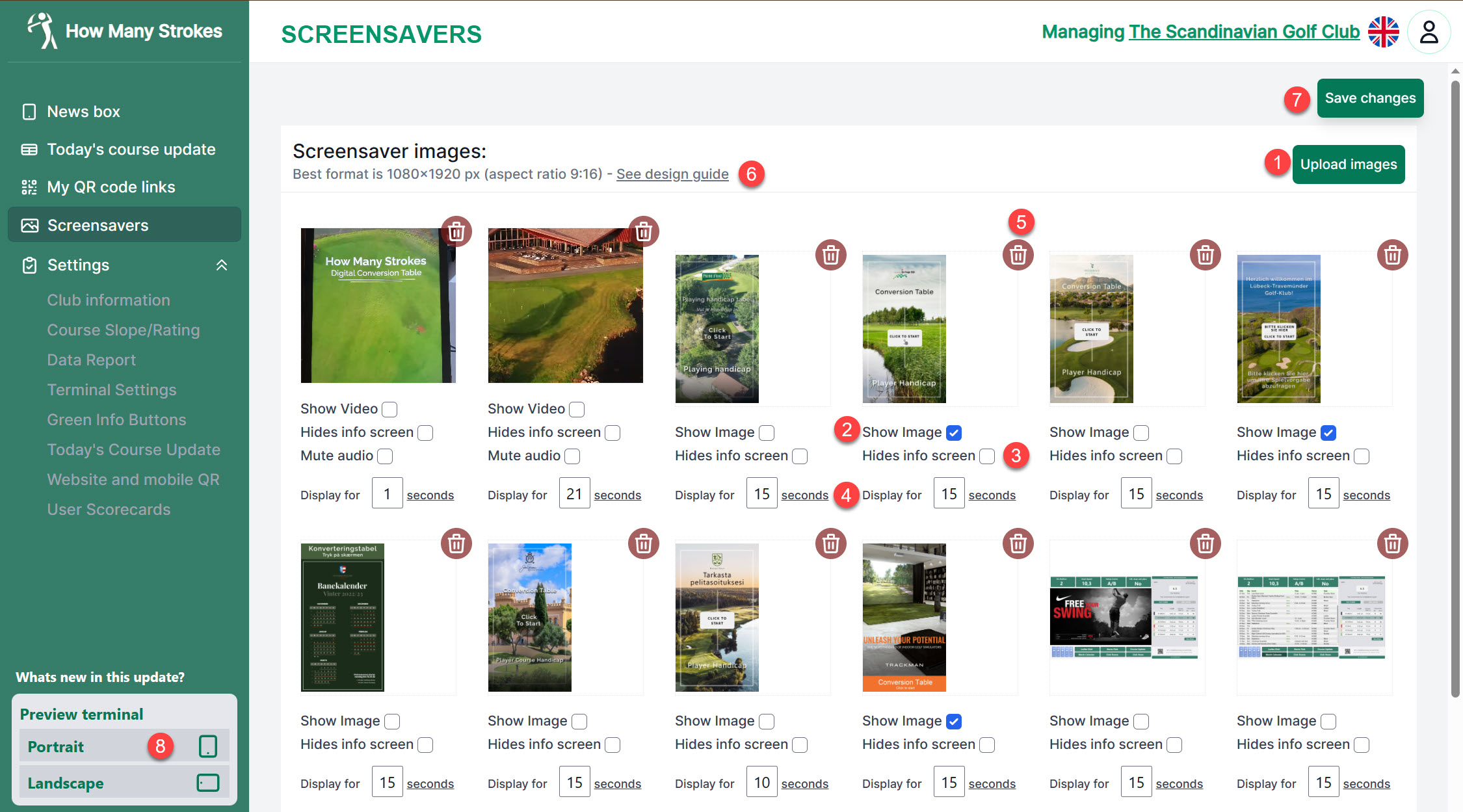Click the Settings clipboard icon

30,265
